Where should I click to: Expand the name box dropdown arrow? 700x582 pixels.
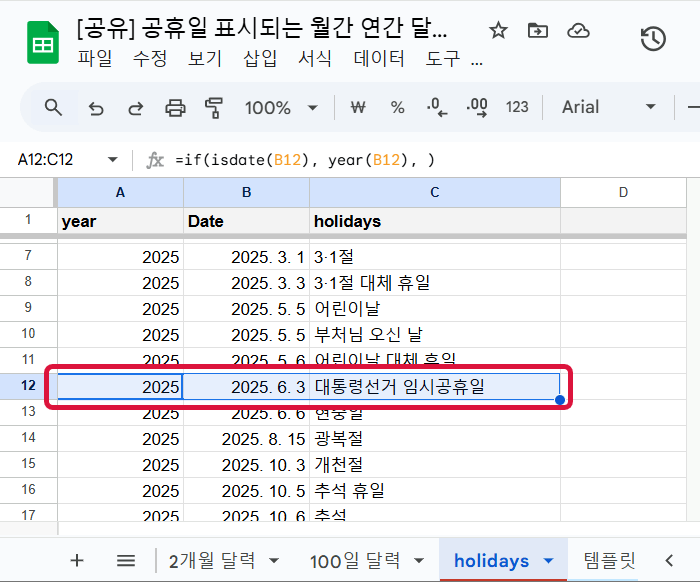(112, 160)
